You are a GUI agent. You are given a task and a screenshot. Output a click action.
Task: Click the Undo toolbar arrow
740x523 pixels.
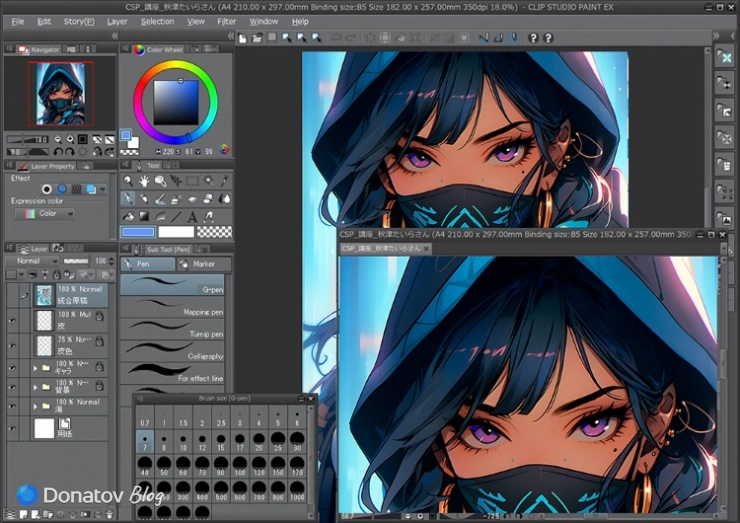[336, 38]
